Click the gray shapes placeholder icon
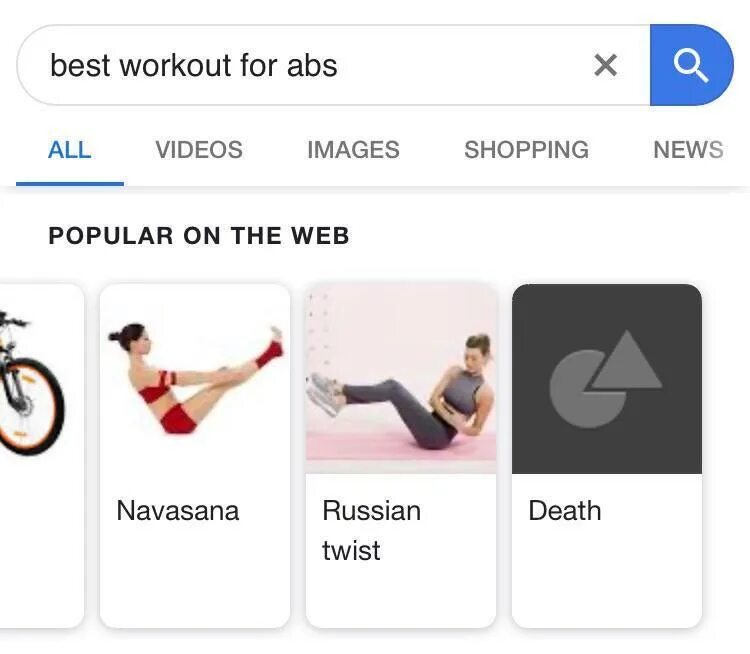The height and width of the screenshot is (654, 750). click(607, 379)
